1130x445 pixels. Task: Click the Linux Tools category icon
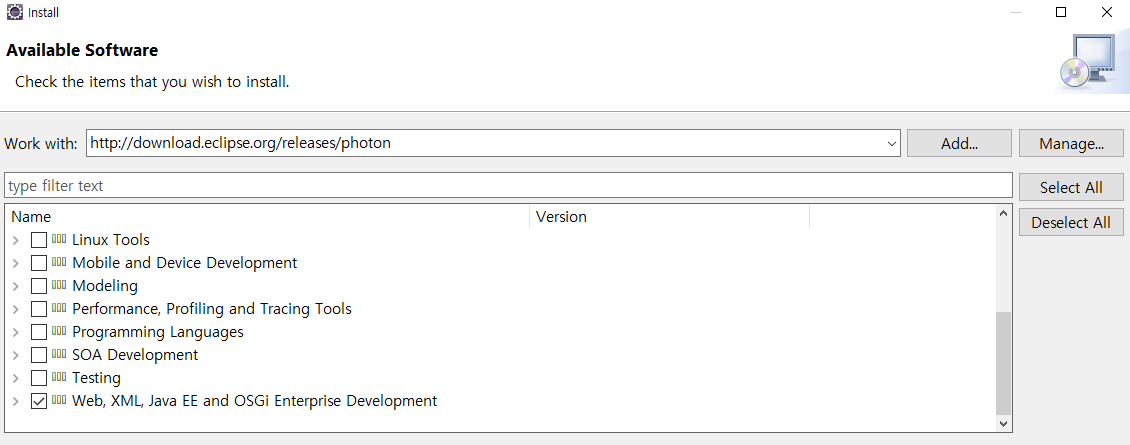click(x=59, y=239)
